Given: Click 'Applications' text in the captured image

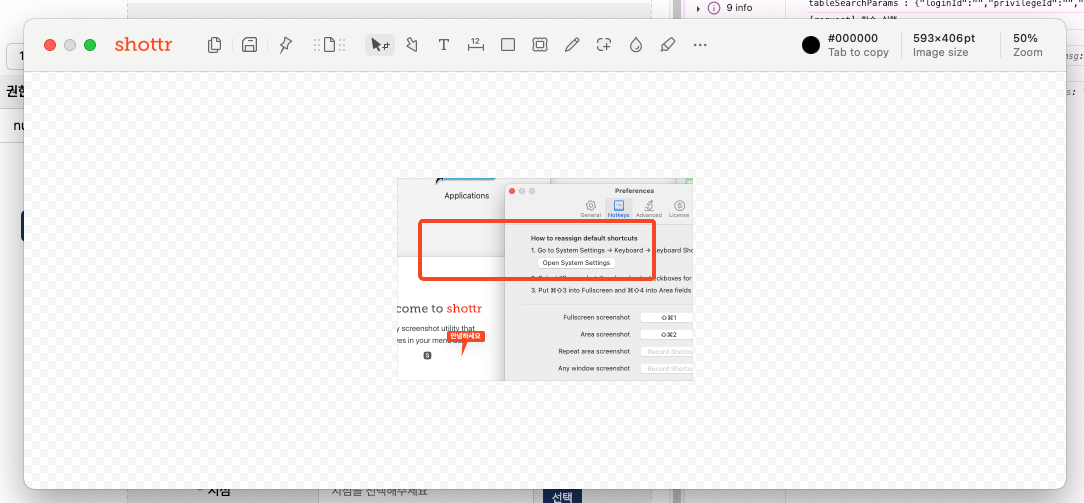Looking at the screenshot, I should 467,196.
